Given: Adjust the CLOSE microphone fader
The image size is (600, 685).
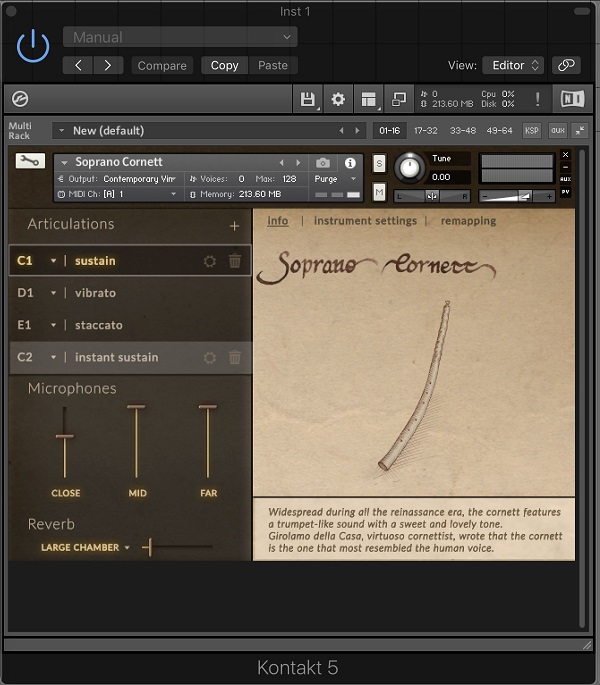Looking at the screenshot, I should 65,436.
